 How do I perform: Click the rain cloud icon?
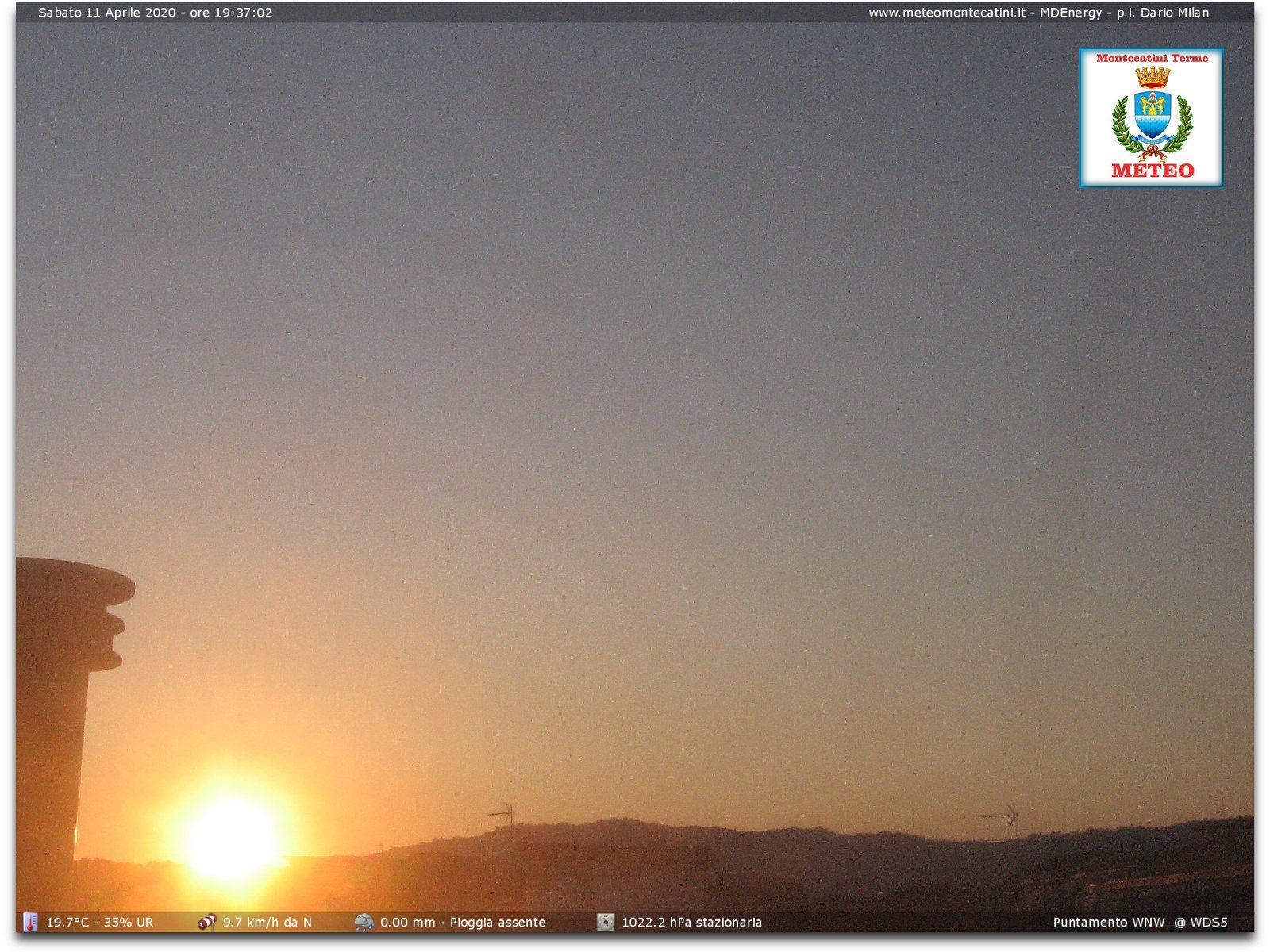364,922
